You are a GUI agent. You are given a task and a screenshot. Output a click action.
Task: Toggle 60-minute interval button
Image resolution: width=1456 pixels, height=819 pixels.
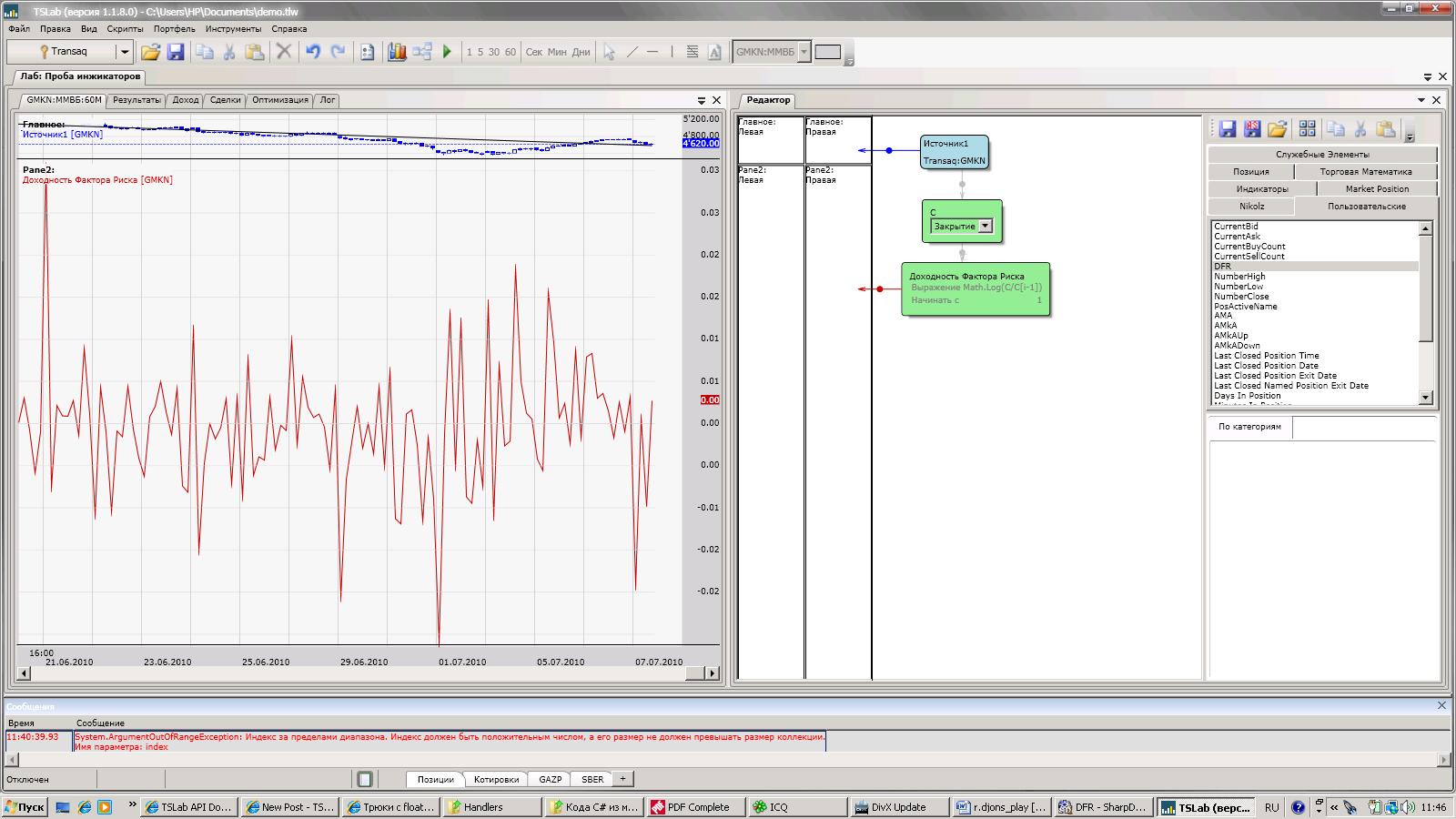click(511, 52)
